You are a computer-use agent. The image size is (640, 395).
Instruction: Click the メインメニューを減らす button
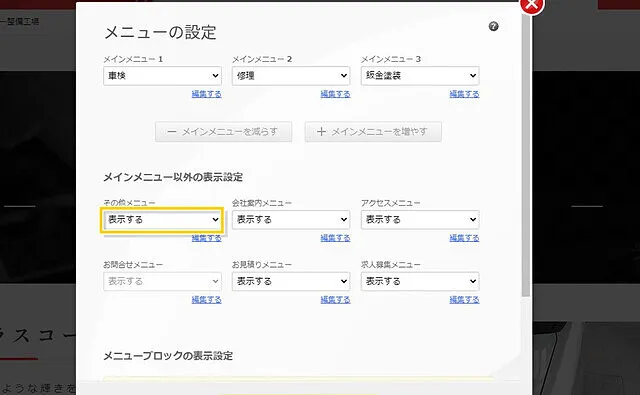pyautogui.click(x=223, y=132)
